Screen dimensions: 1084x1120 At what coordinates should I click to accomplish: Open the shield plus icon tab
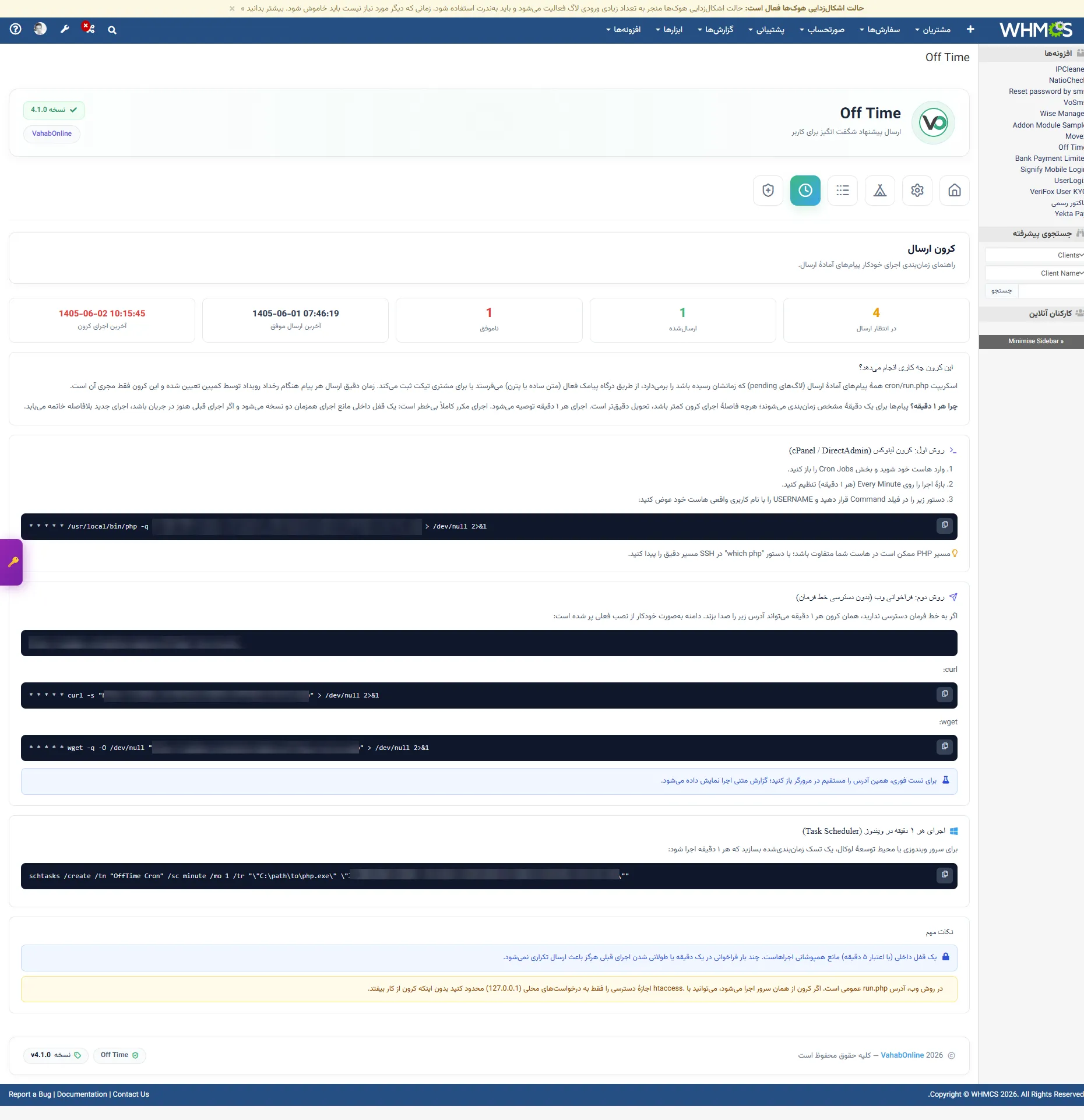click(x=768, y=191)
